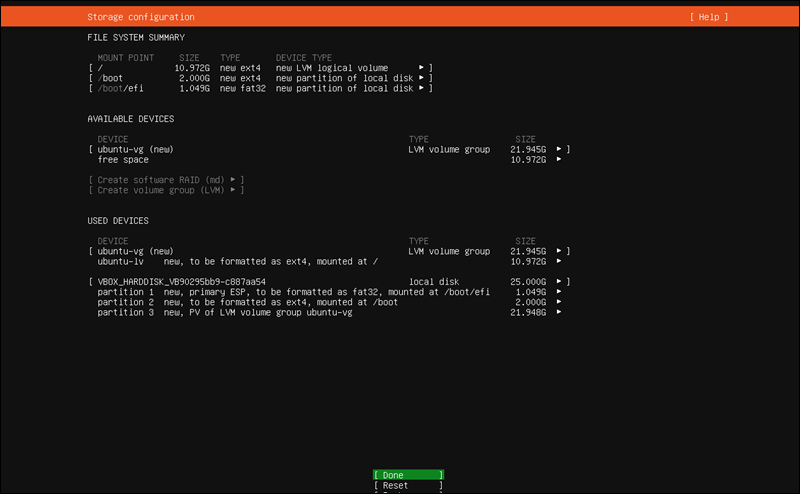Open Create volume group (LVM) option
The width and height of the screenshot is (800, 494).
point(166,190)
